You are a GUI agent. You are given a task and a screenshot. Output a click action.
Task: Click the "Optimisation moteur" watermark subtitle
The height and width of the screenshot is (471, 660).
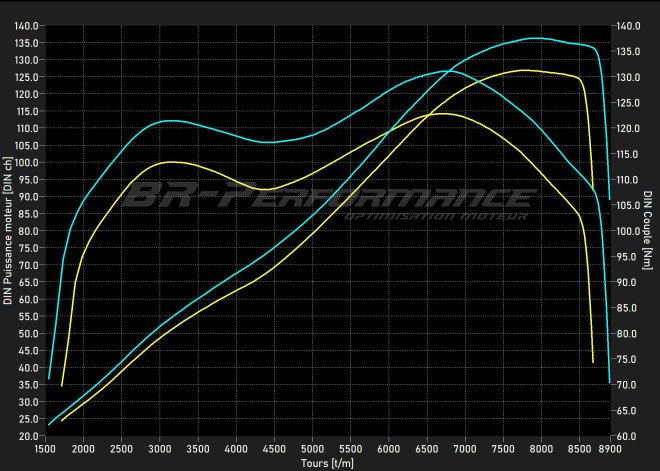pyautogui.click(x=438, y=216)
